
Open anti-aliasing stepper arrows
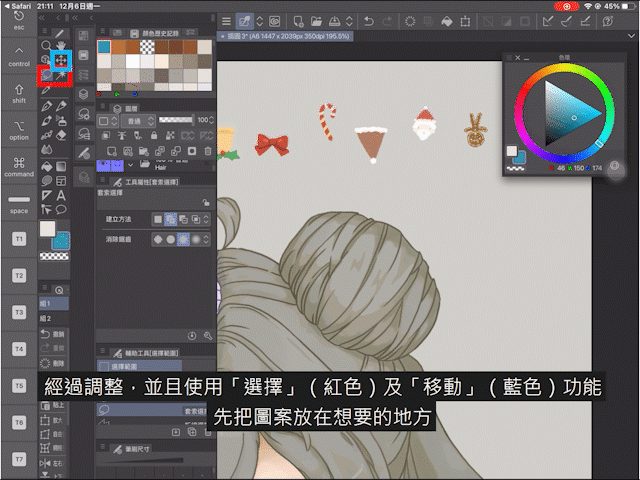206,239
